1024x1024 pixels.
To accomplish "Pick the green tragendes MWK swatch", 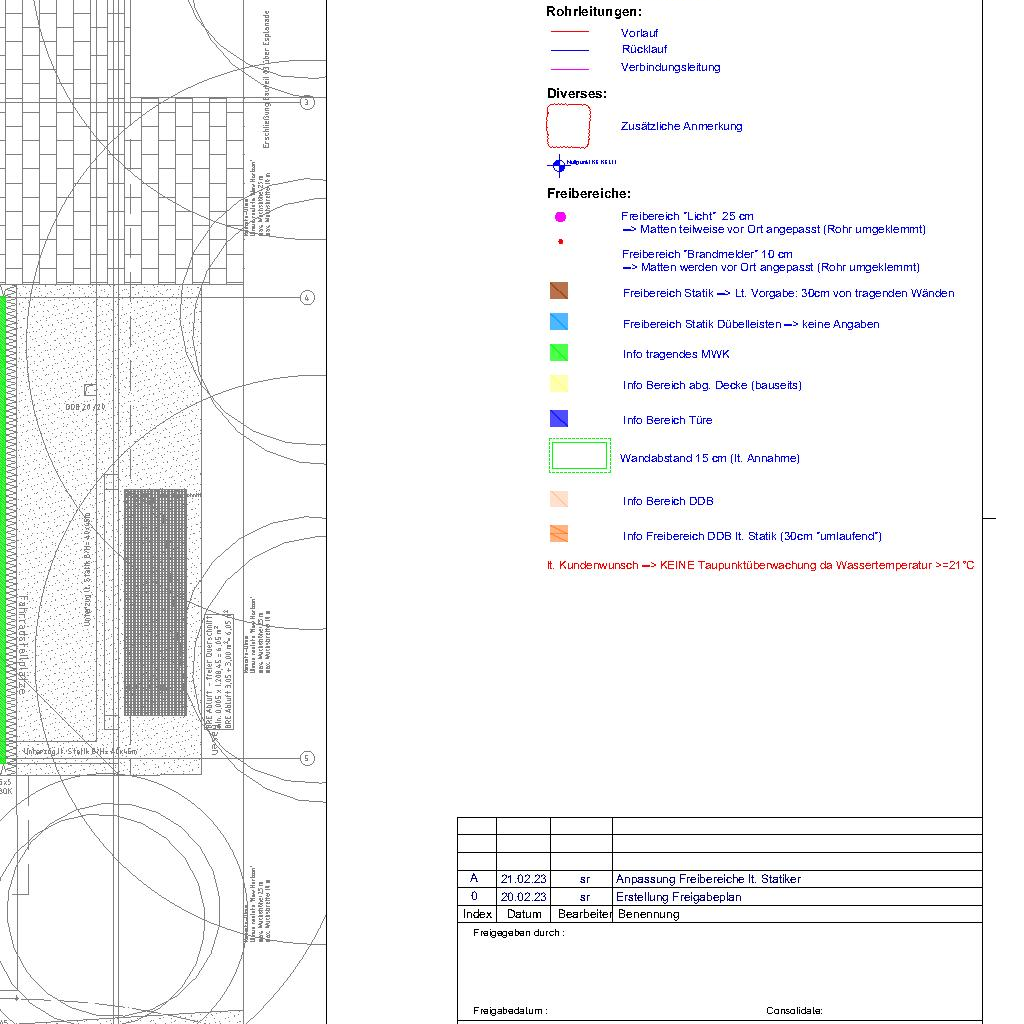I will pyautogui.click(x=559, y=353).
